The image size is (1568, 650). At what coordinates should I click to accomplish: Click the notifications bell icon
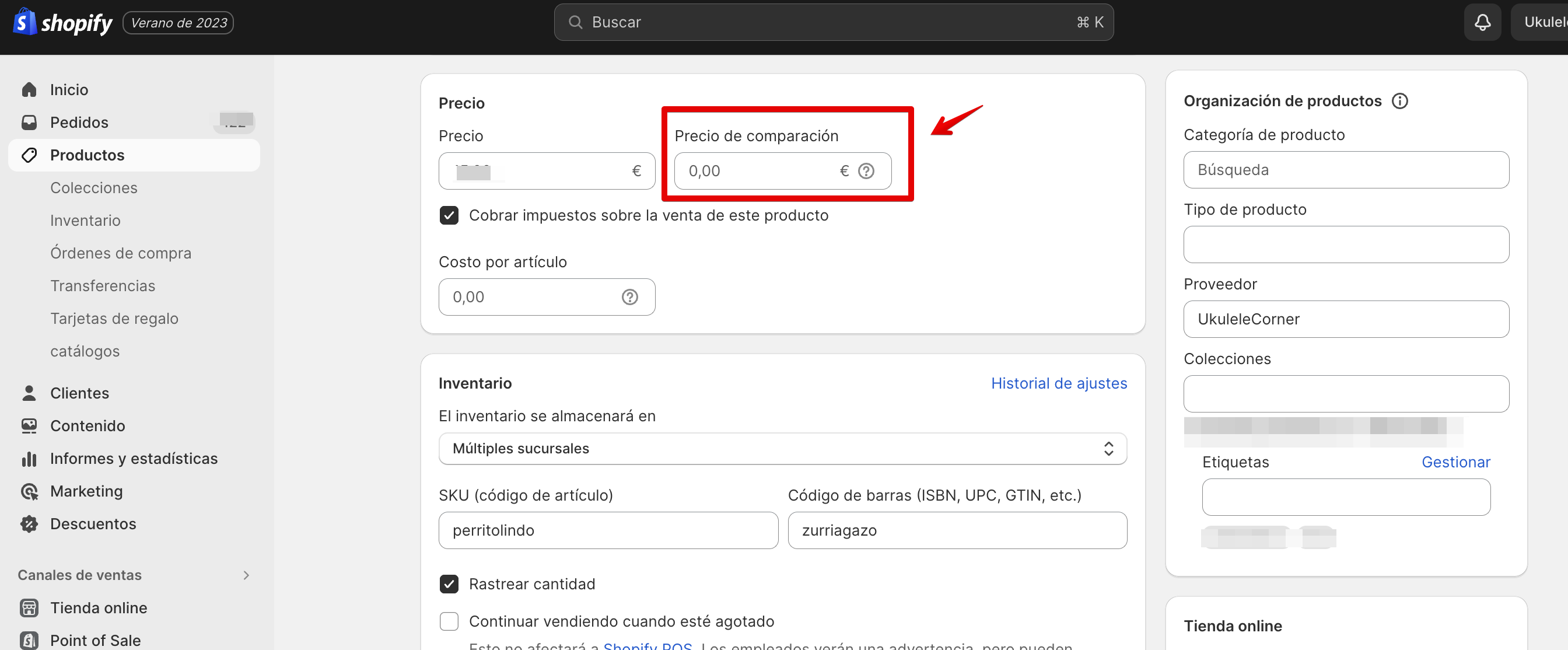point(1482,23)
